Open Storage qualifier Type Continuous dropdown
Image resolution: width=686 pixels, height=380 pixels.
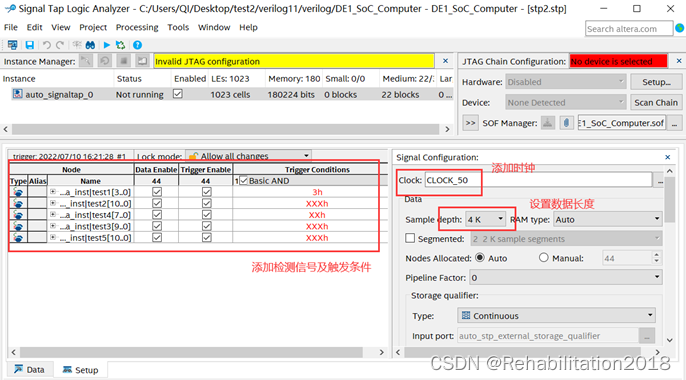coord(556,315)
